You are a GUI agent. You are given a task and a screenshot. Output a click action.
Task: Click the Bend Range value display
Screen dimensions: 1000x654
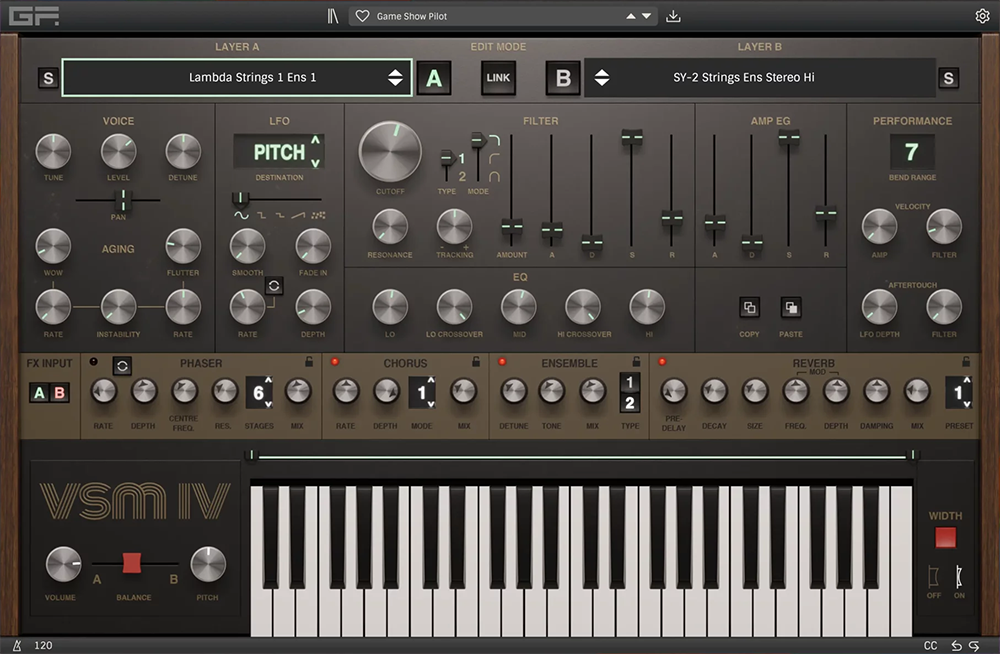(x=911, y=152)
